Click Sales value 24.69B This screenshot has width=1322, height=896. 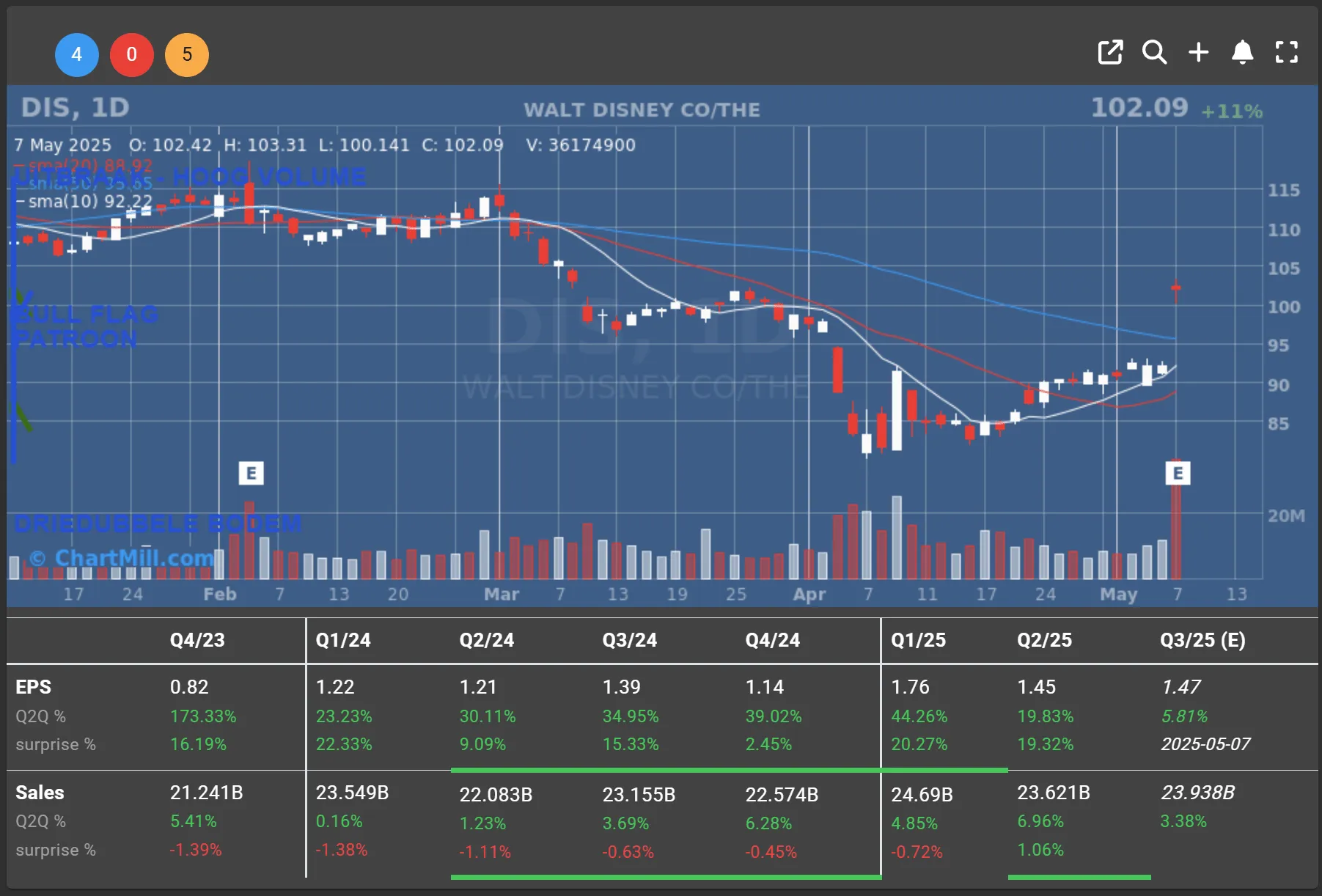point(922,795)
